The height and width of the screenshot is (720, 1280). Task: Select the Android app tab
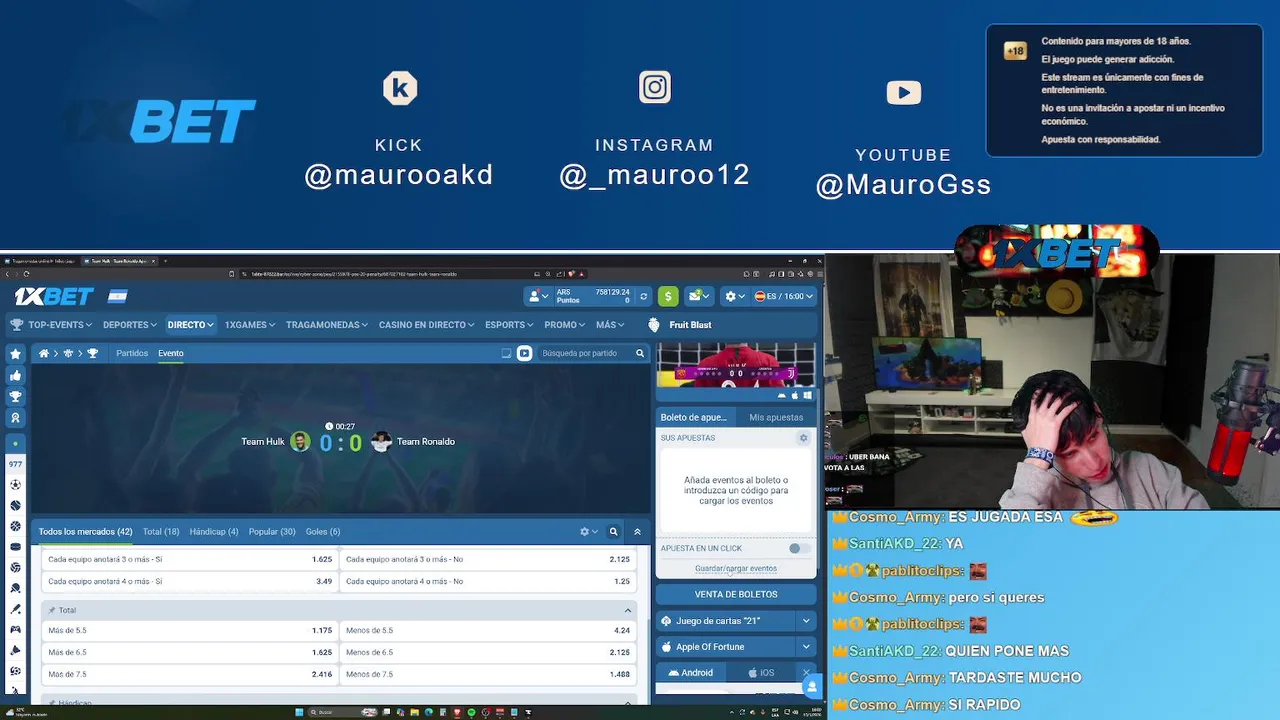(691, 673)
